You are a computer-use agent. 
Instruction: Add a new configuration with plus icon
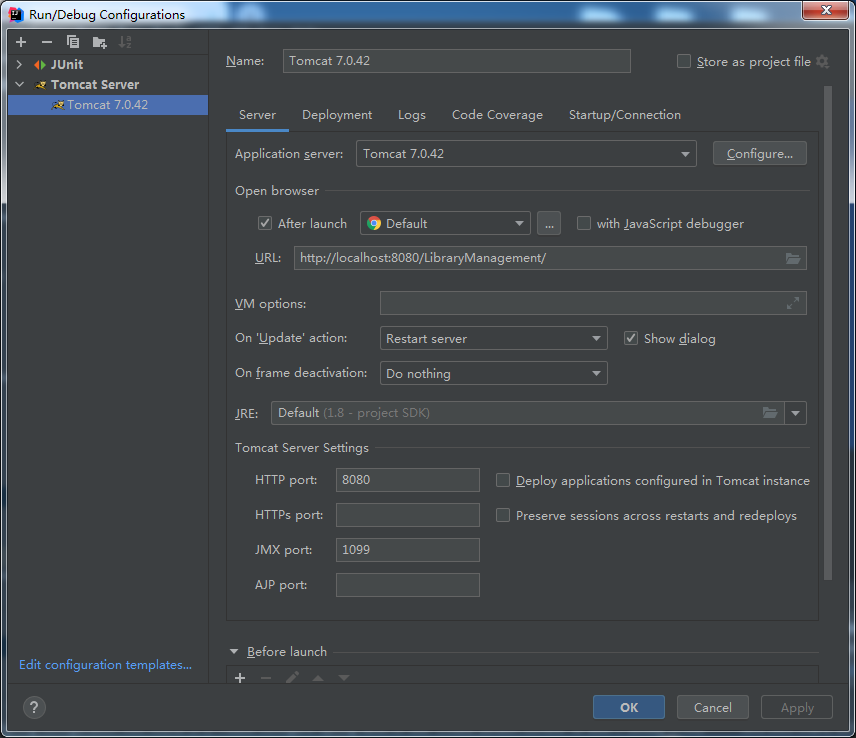coord(21,42)
